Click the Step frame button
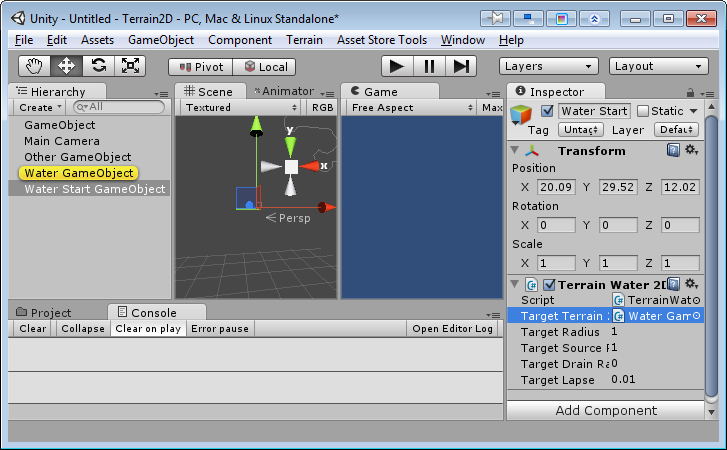Image resolution: width=727 pixels, height=450 pixels. click(461, 66)
